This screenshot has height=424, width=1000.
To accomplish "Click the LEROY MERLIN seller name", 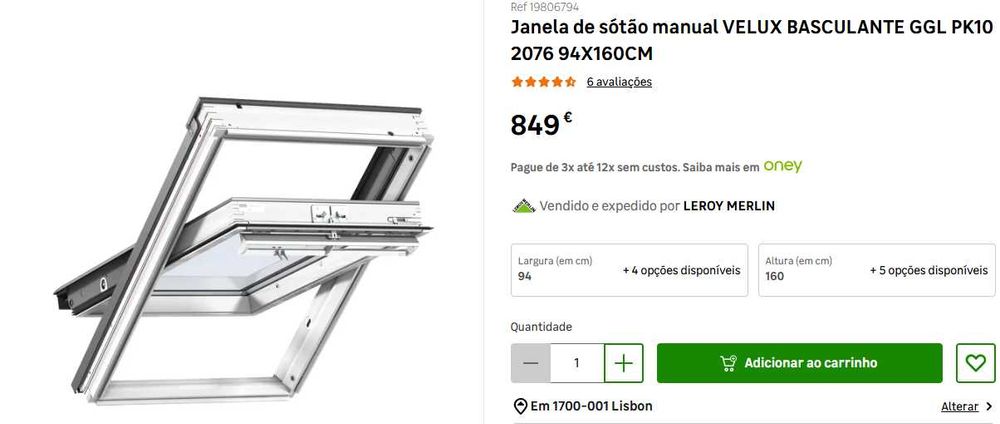I will pyautogui.click(x=729, y=206).
